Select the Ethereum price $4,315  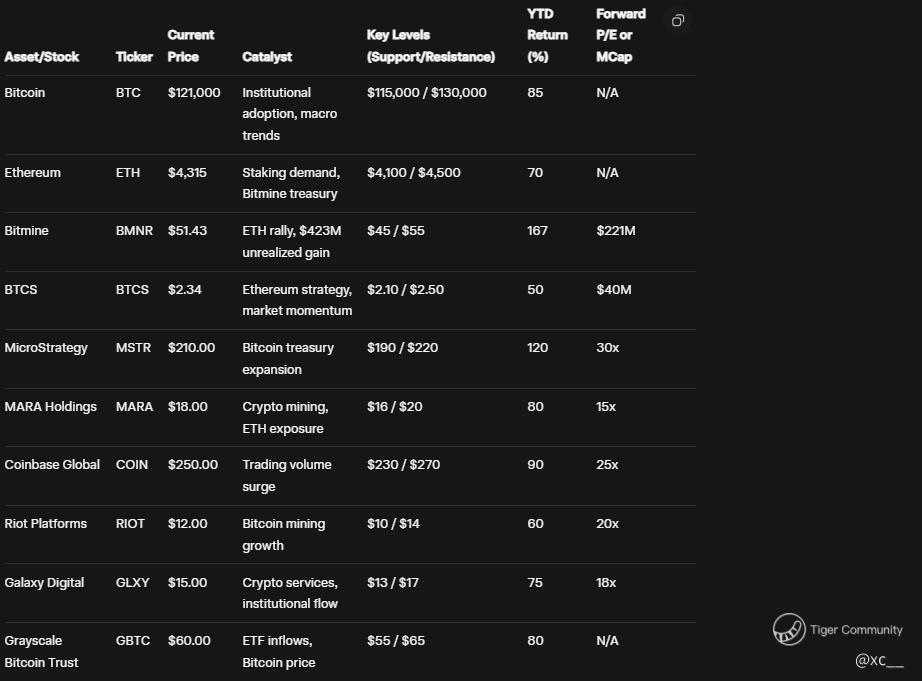pyautogui.click(x=187, y=173)
